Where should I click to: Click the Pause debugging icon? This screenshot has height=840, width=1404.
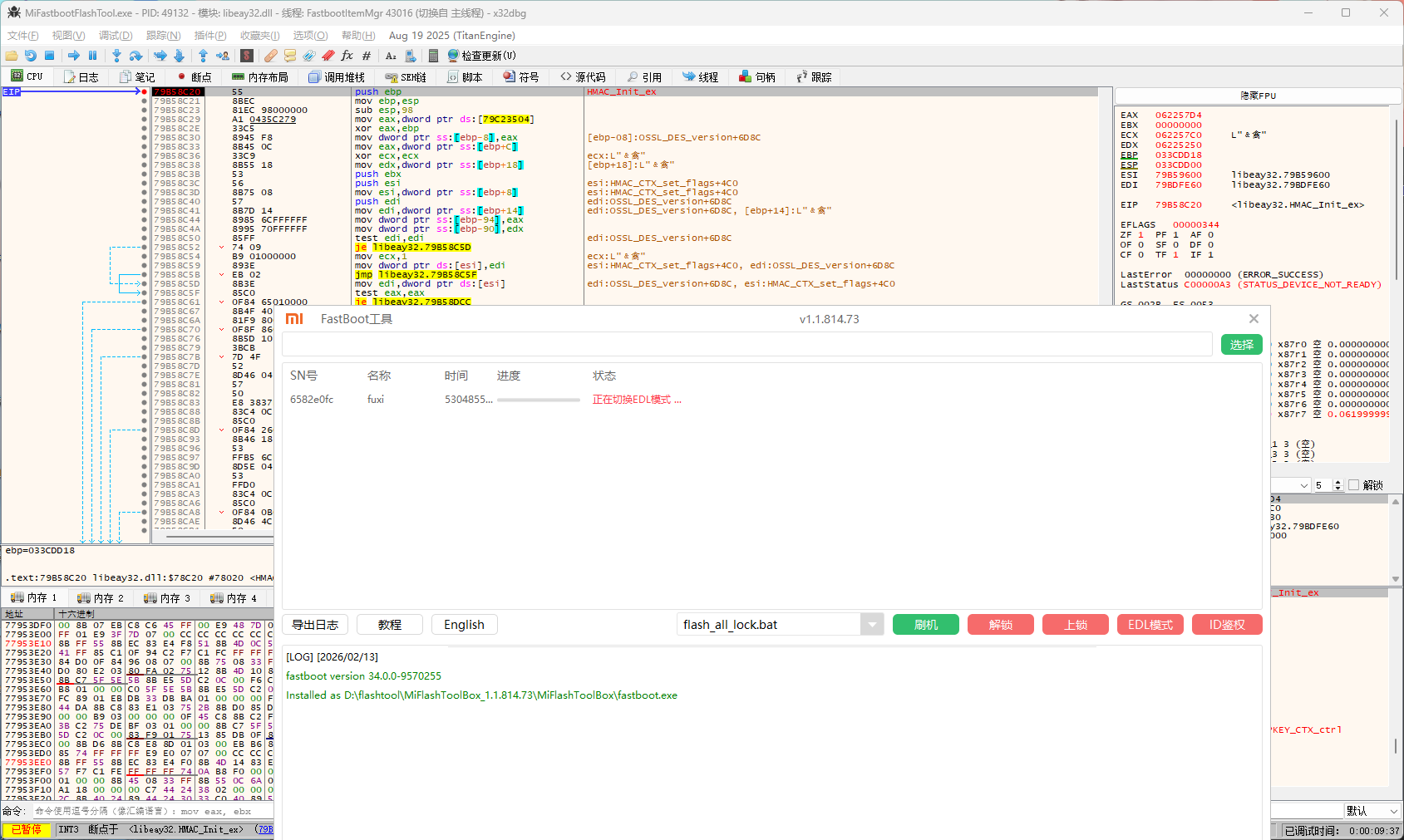coord(92,55)
